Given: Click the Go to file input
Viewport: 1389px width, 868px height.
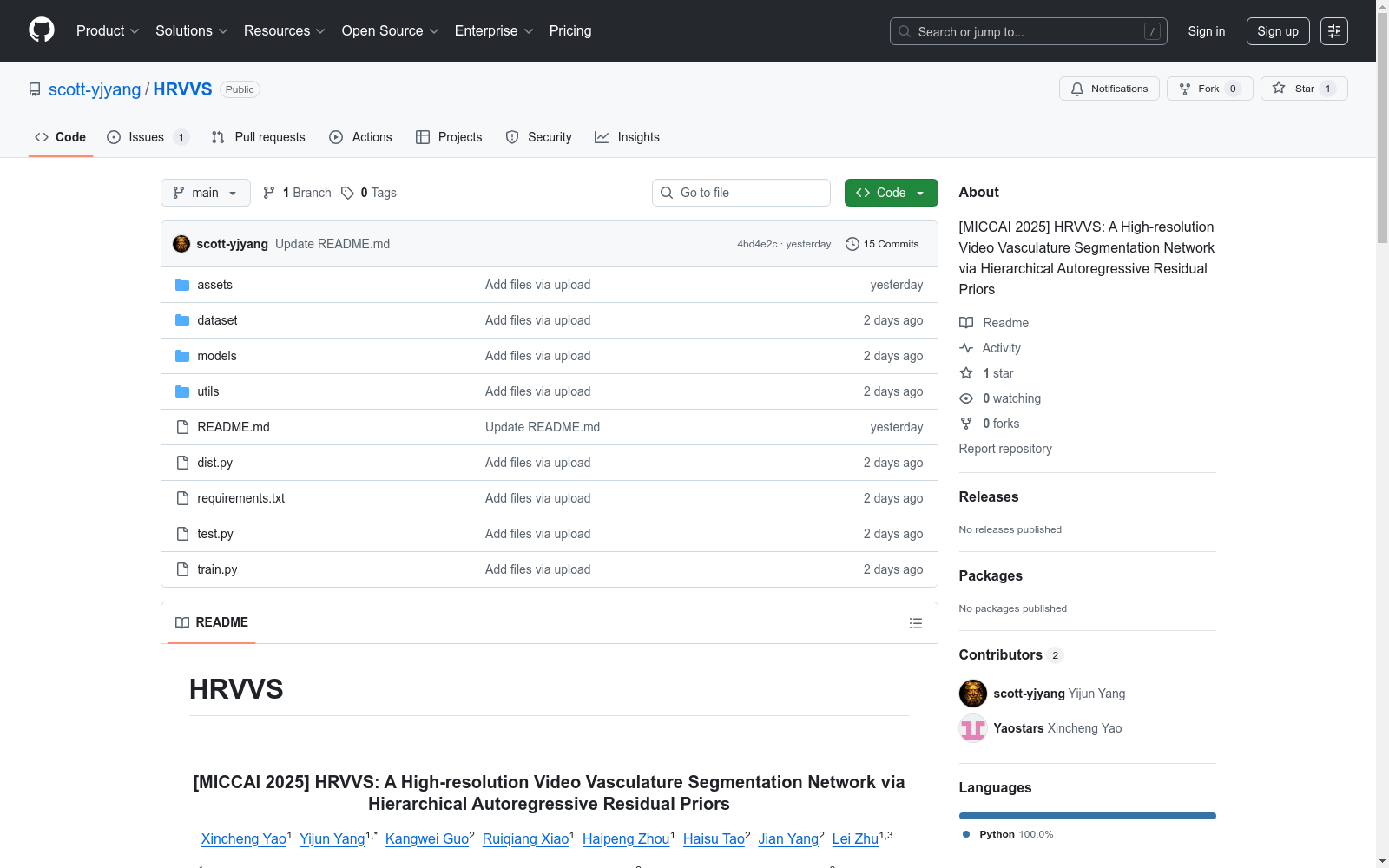Looking at the screenshot, I should 741,193.
